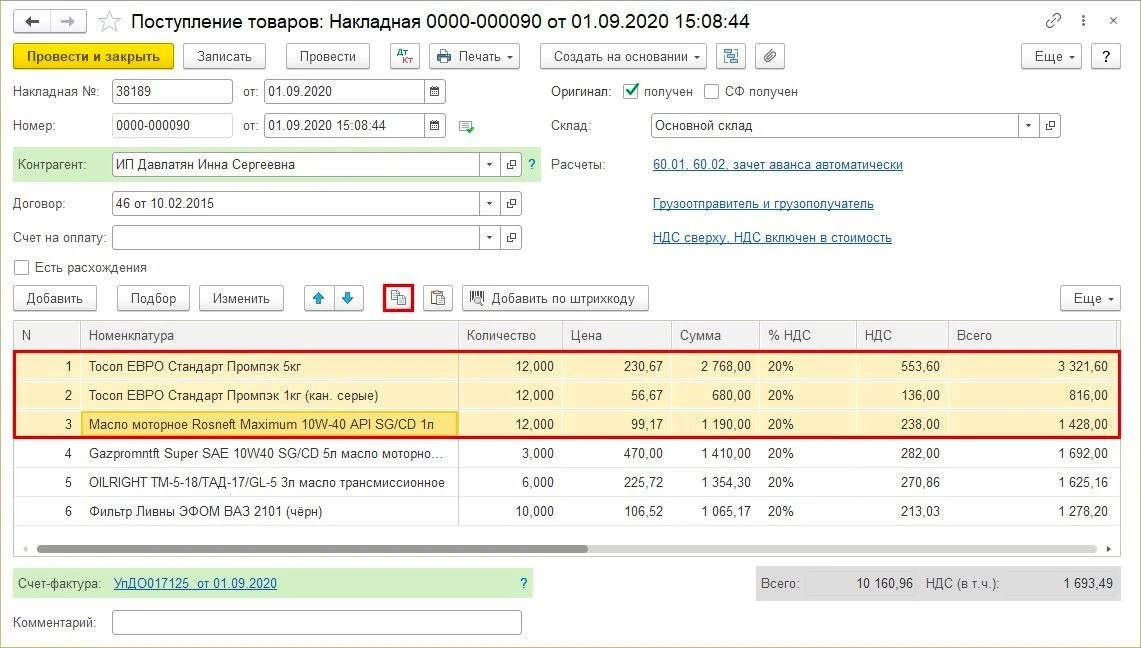
Task: Open the Печать menu
Action: (x=474, y=56)
